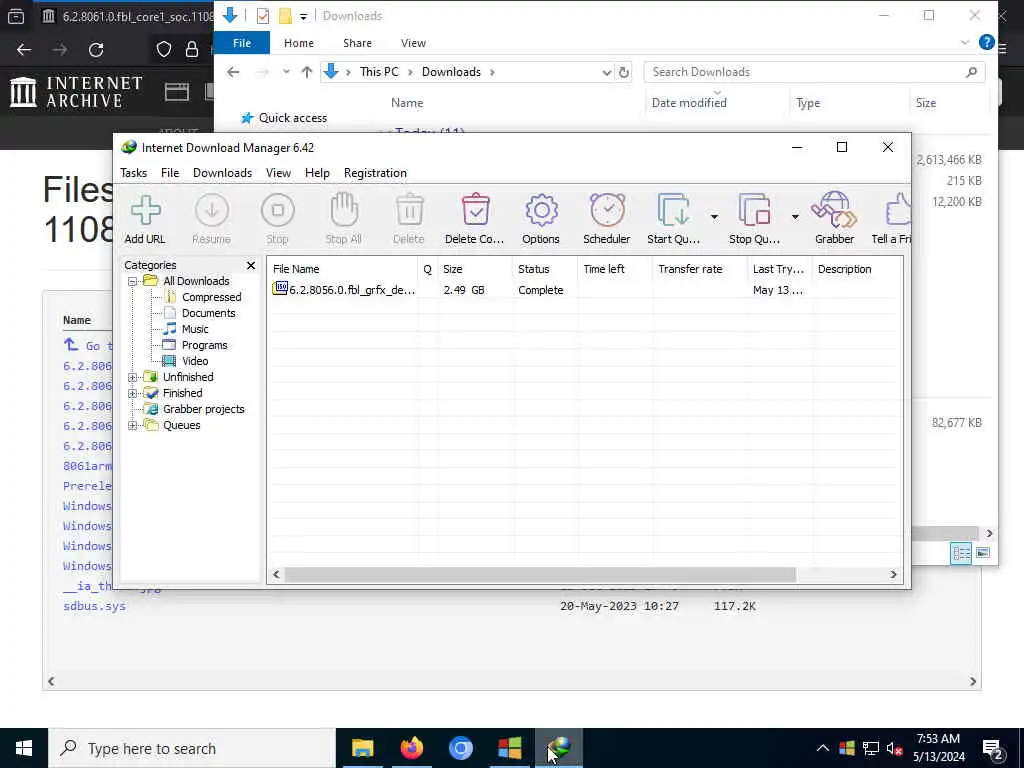
Task: Open File Explorer from taskbar
Action: [362, 748]
